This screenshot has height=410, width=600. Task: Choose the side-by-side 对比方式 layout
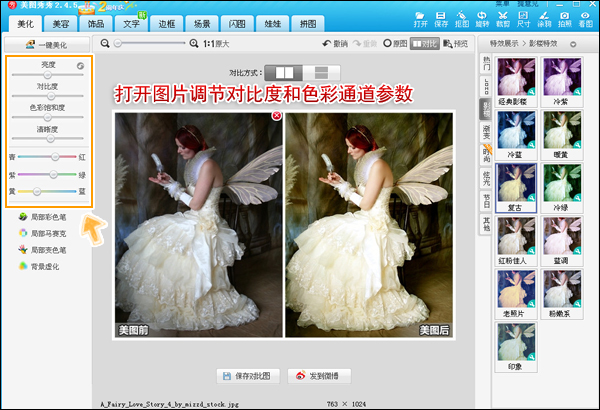tap(288, 72)
